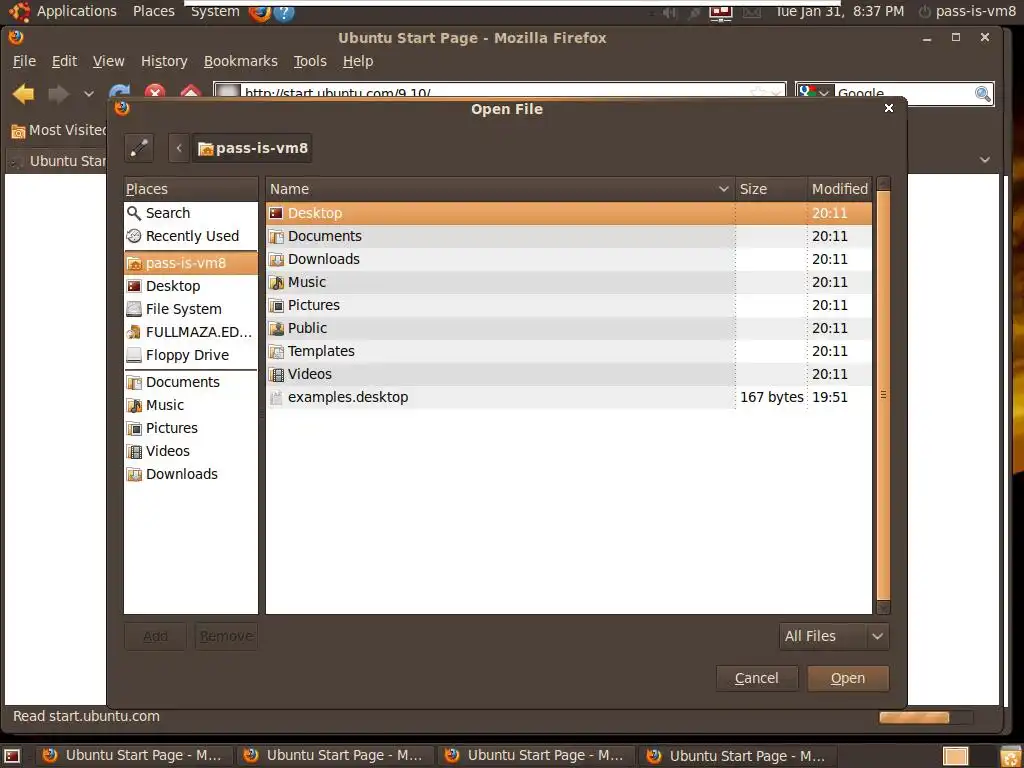This screenshot has width=1024, height=768.
Task: Select the pass-is-vm8 path button
Action: 251,148
